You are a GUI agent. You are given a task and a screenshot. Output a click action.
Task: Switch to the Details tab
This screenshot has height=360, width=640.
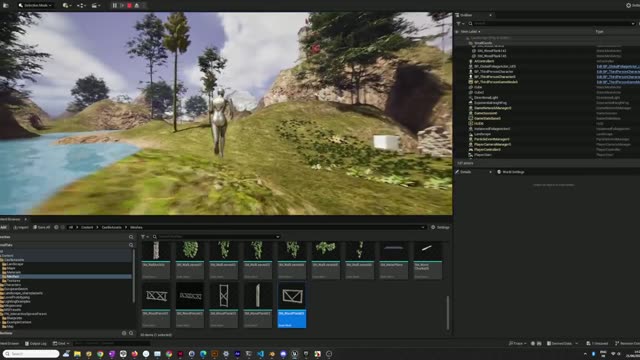point(466,172)
